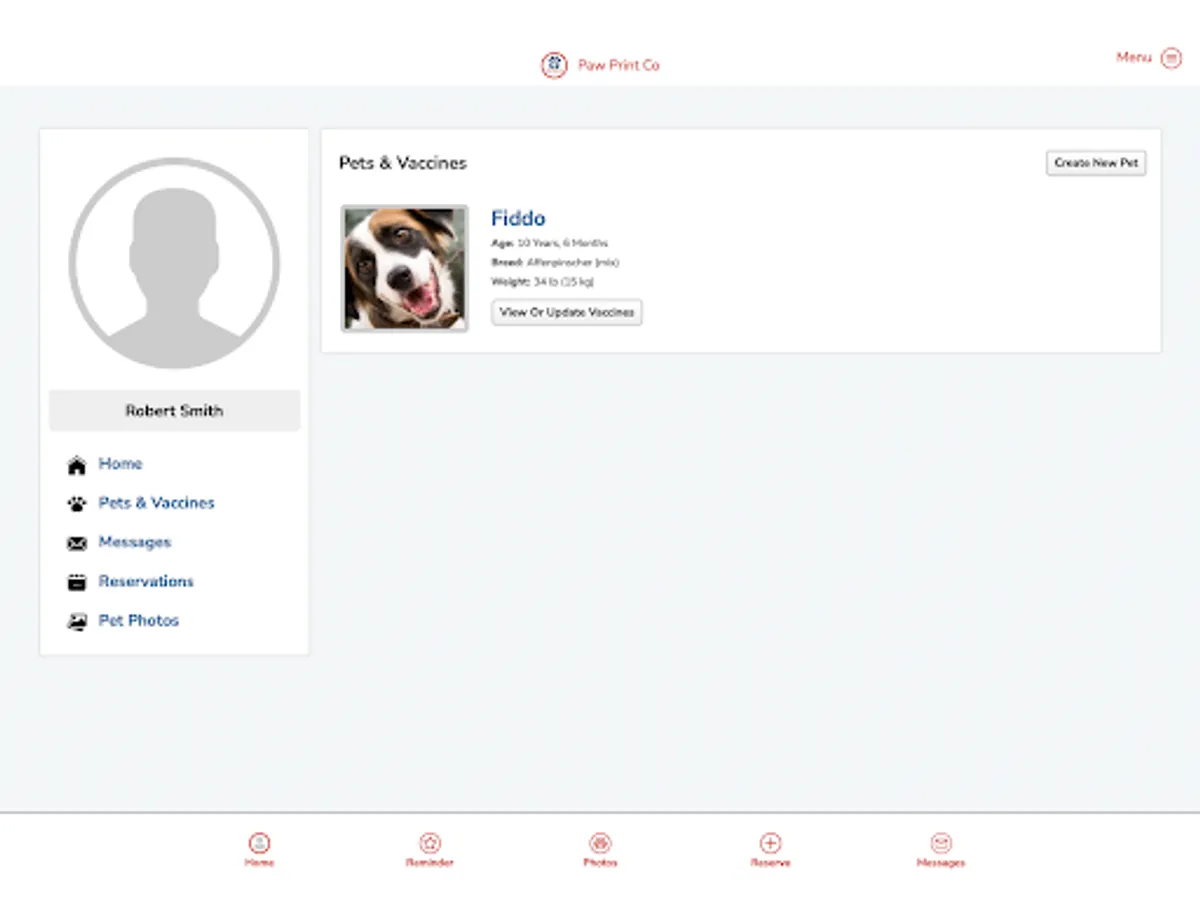Image resolution: width=1200 pixels, height=900 pixels.
Task: Open the Messages icon in bottom navigation
Action: 940,845
